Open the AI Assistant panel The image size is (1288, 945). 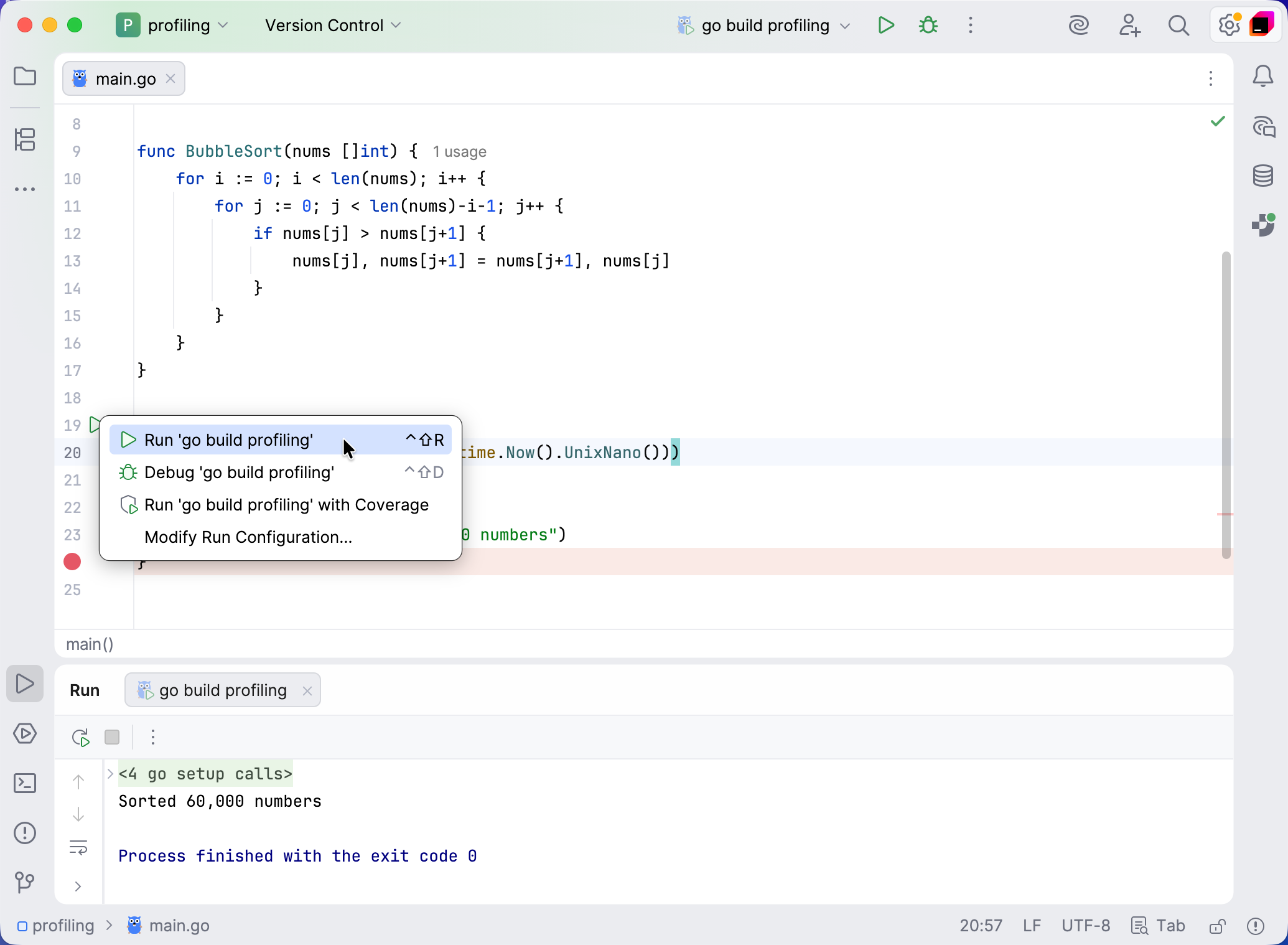pos(1263,126)
